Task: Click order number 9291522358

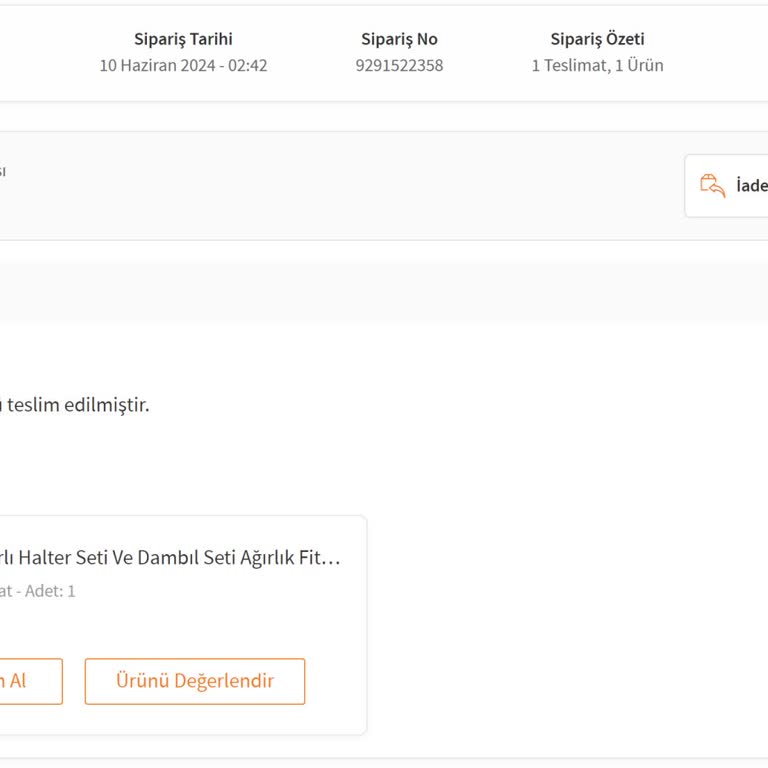Action: [x=399, y=66]
